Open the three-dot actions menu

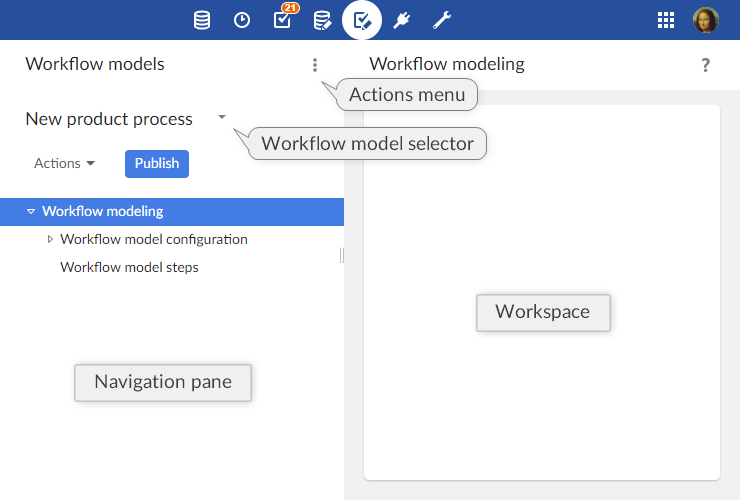coord(315,65)
